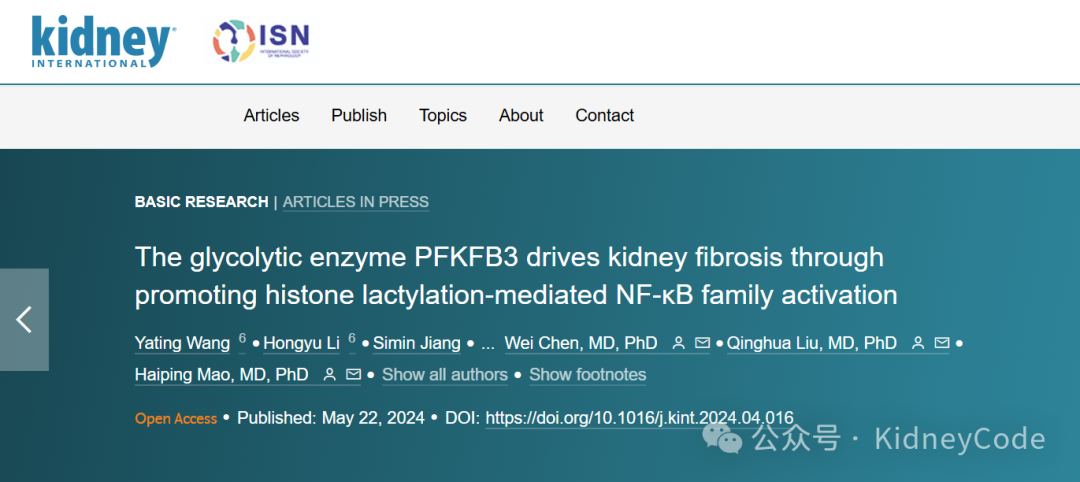
Task: Expand the Show all authors list
Action: (x=445, y=375)
